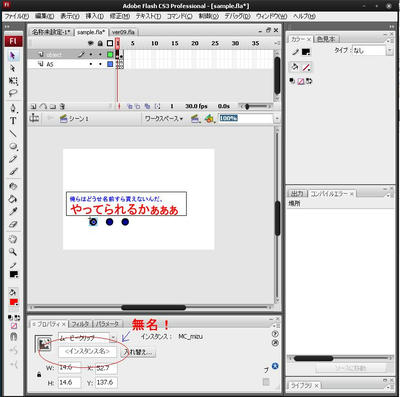The height and width of the screenshot is (397, 400).
Task: Expand the color タイプ dropdown
Action: pyautogui.click(x=390, y=50)
